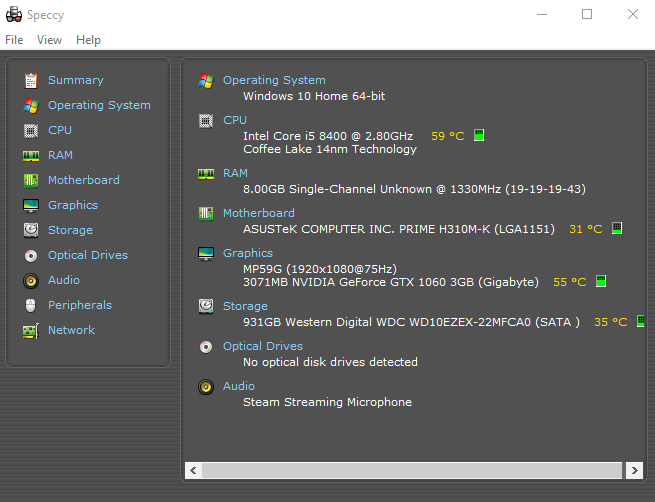Select Peripherals in the sidebar
The image size is (655, 502).
[80, 305]
